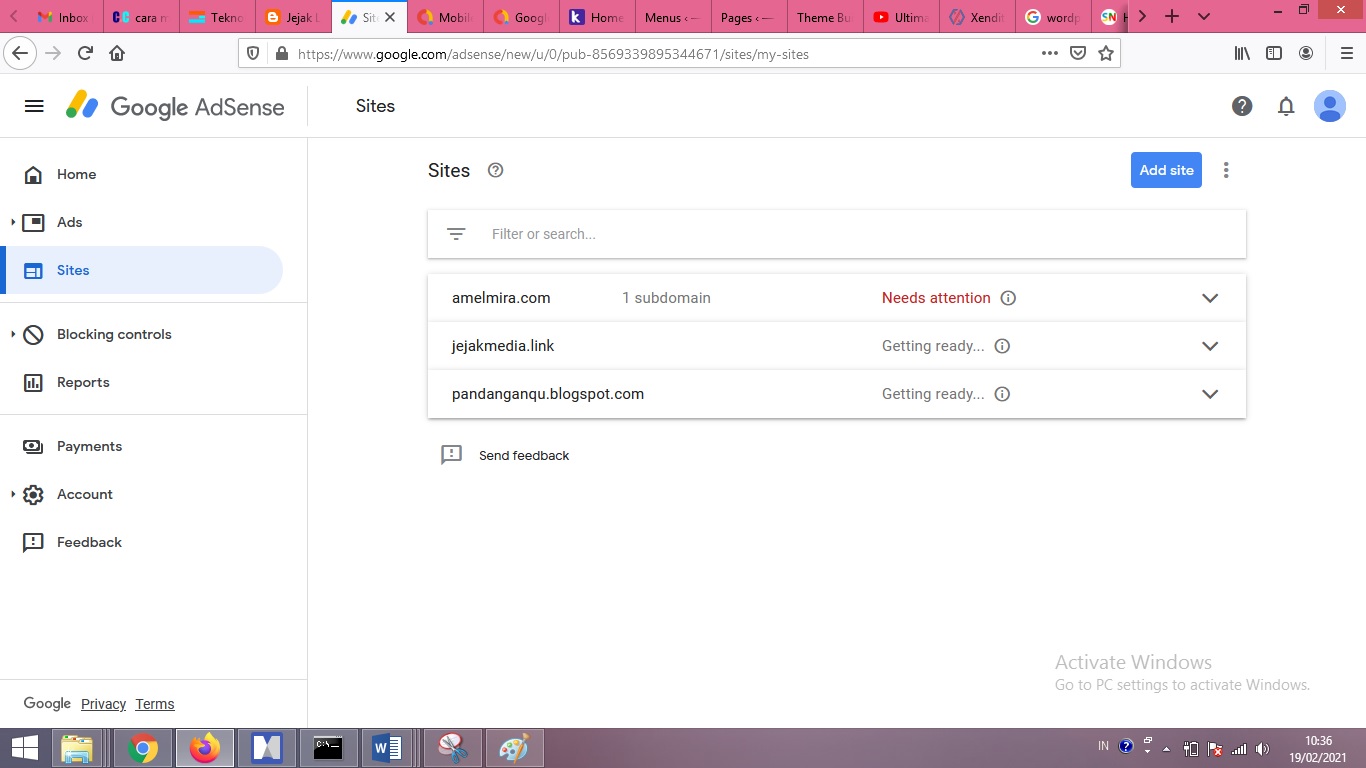The height and width of the screenshot is (768, 1366).
Task: Expand the Account sidebar section arrow
Action: pos(13,494)
